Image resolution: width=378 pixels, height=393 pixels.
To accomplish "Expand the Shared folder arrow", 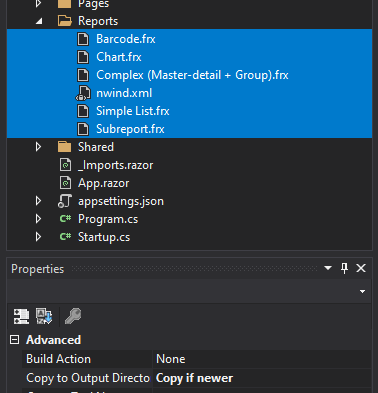I will (x=38, y=147).
